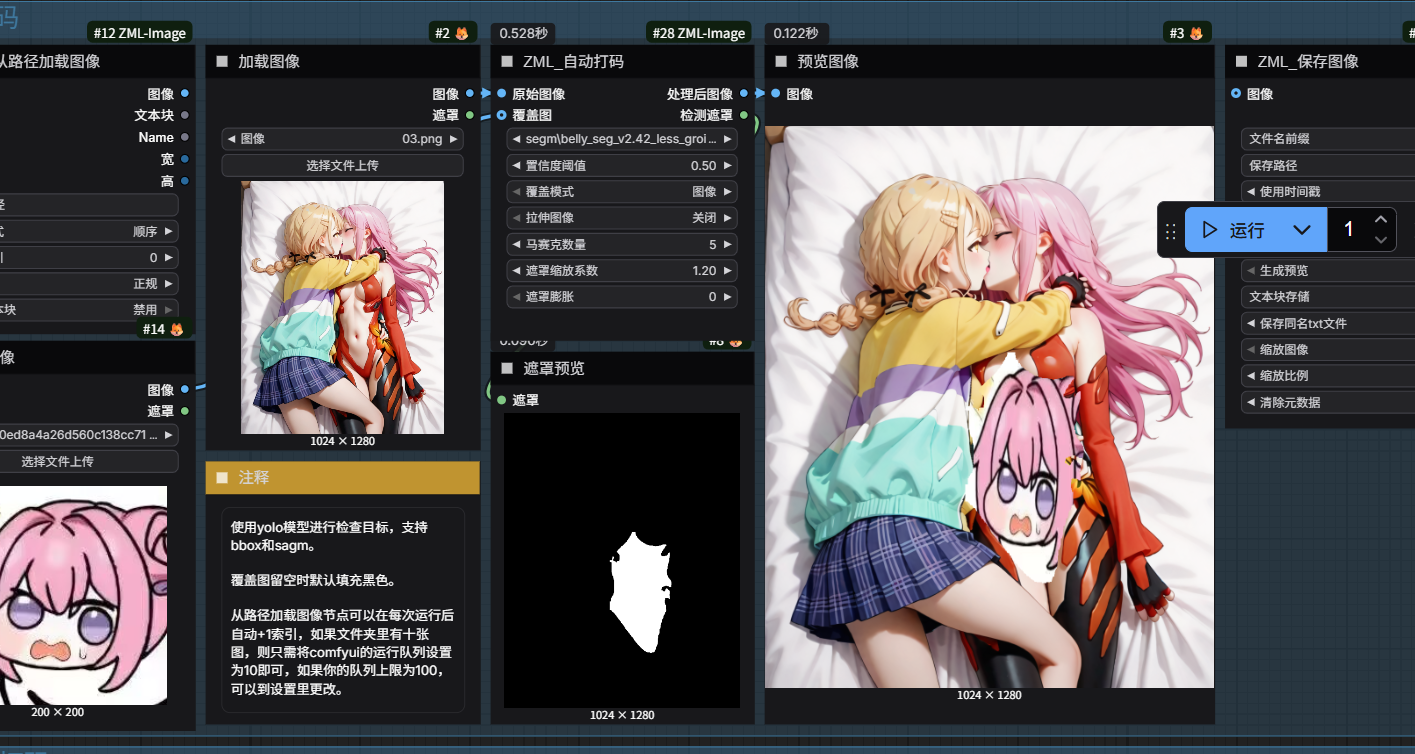Image resolution: width=1415 pixels, height=754 pixels.
Task: Click the 覆盖图 input port on ZML_自动打码
Action: pyautogui.click(x=502, y=115)
